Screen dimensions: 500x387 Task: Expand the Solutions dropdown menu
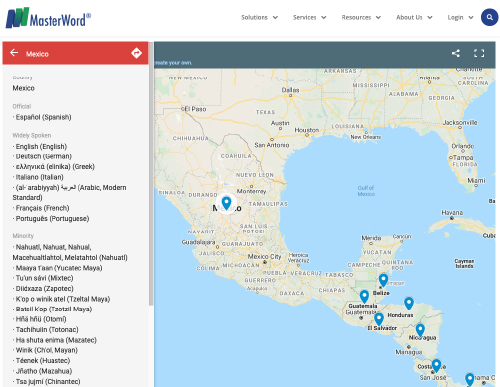[x=259, y=17]
